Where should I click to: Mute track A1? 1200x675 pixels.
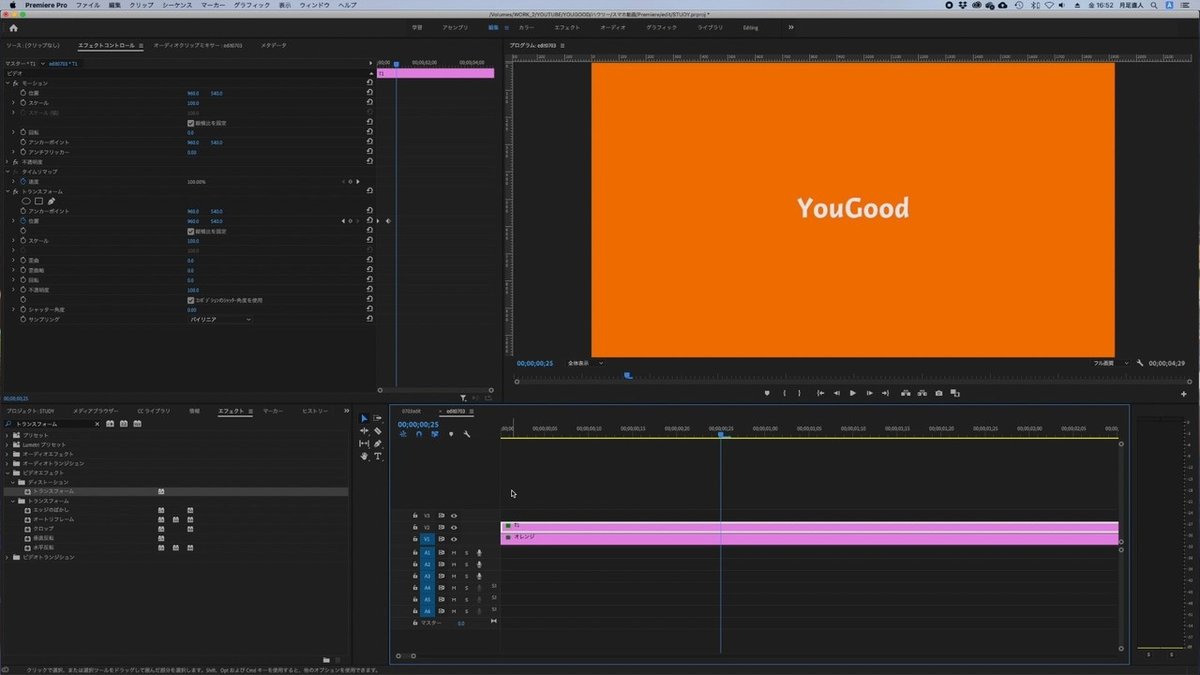(x=454, y=552)
